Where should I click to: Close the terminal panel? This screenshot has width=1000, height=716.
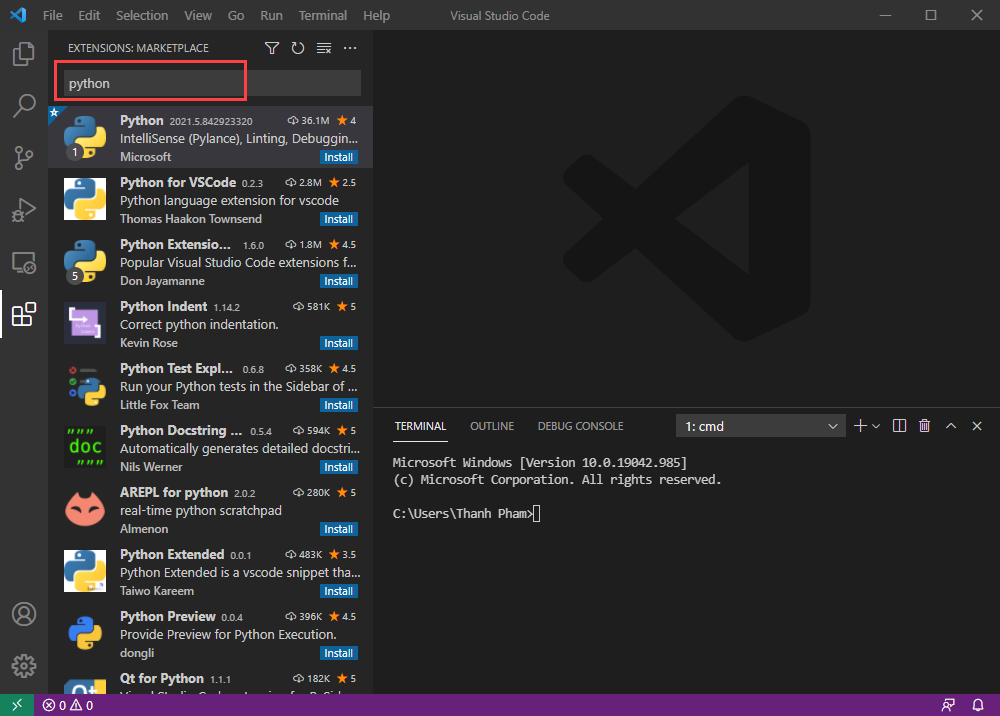tap(977, 426)
